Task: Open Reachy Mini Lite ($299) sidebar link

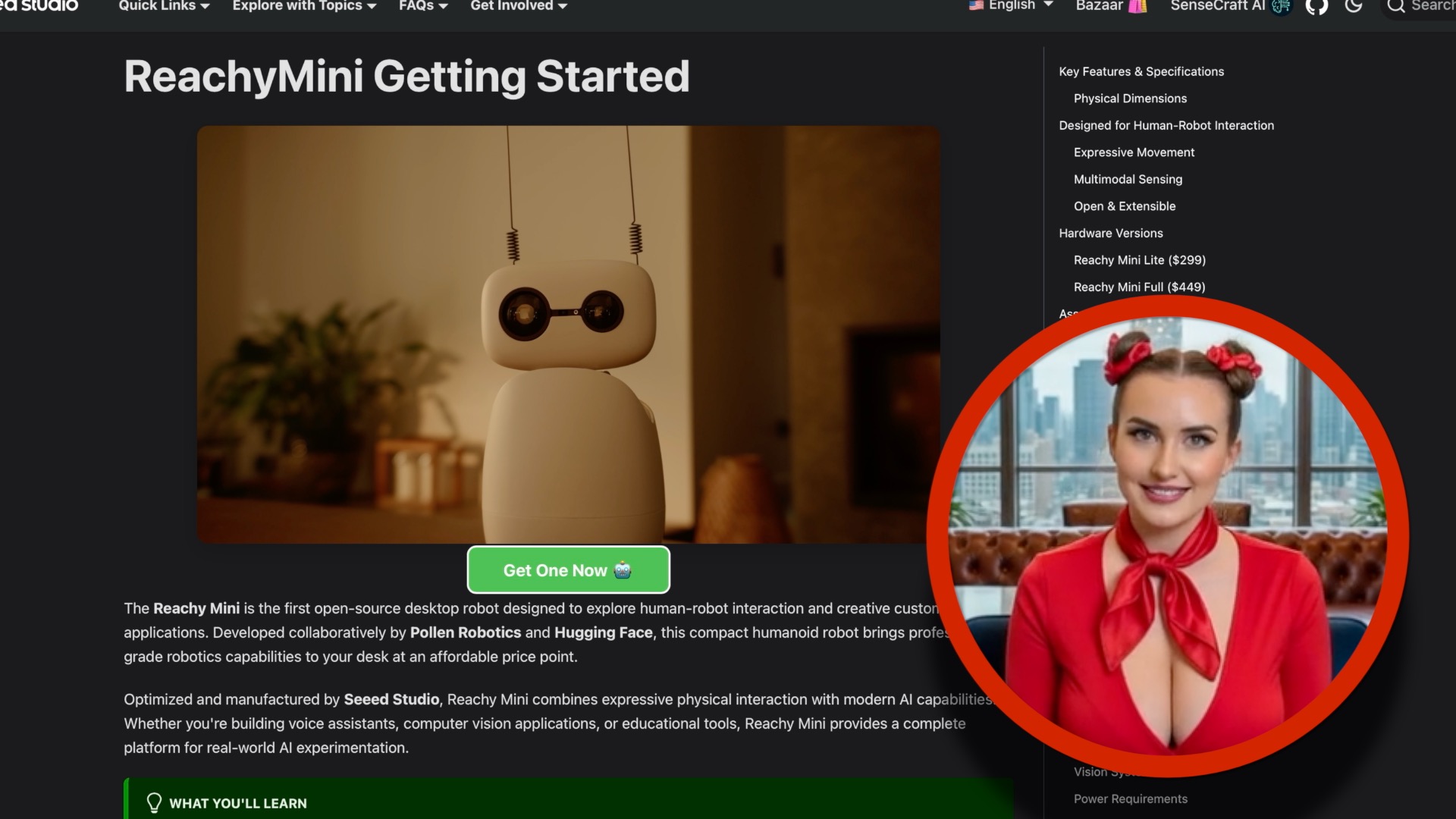Action: click(x=1139, y=259)
